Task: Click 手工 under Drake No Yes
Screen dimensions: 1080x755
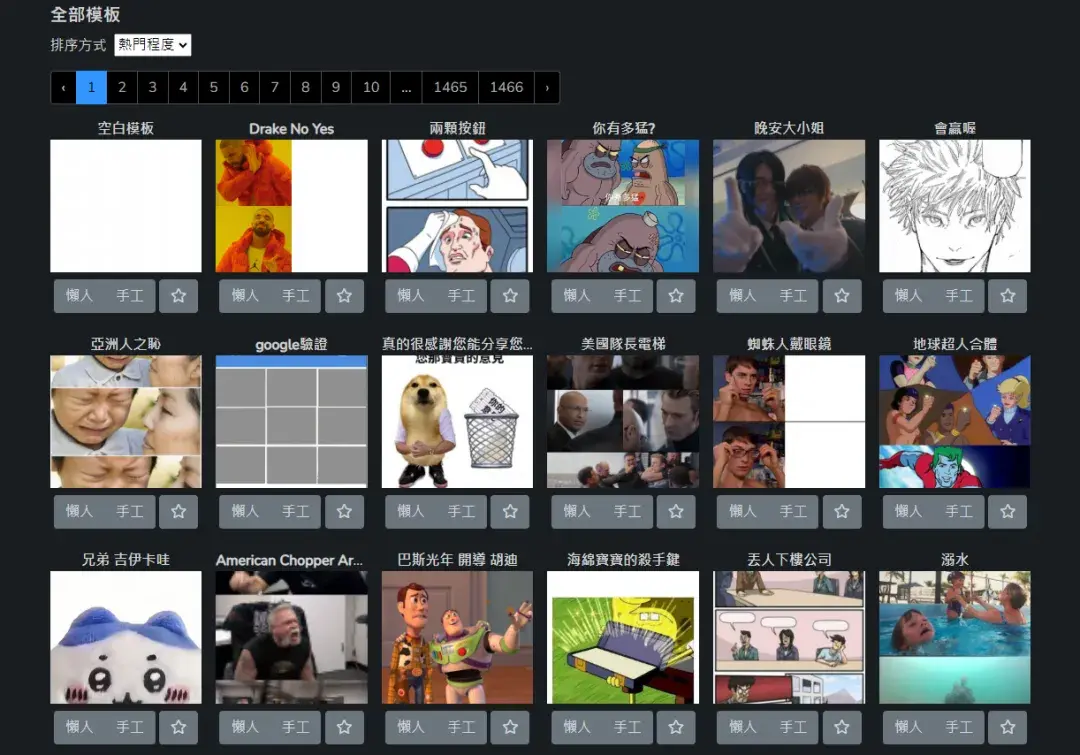Action: pyautogui.click(x=295, y=296)
